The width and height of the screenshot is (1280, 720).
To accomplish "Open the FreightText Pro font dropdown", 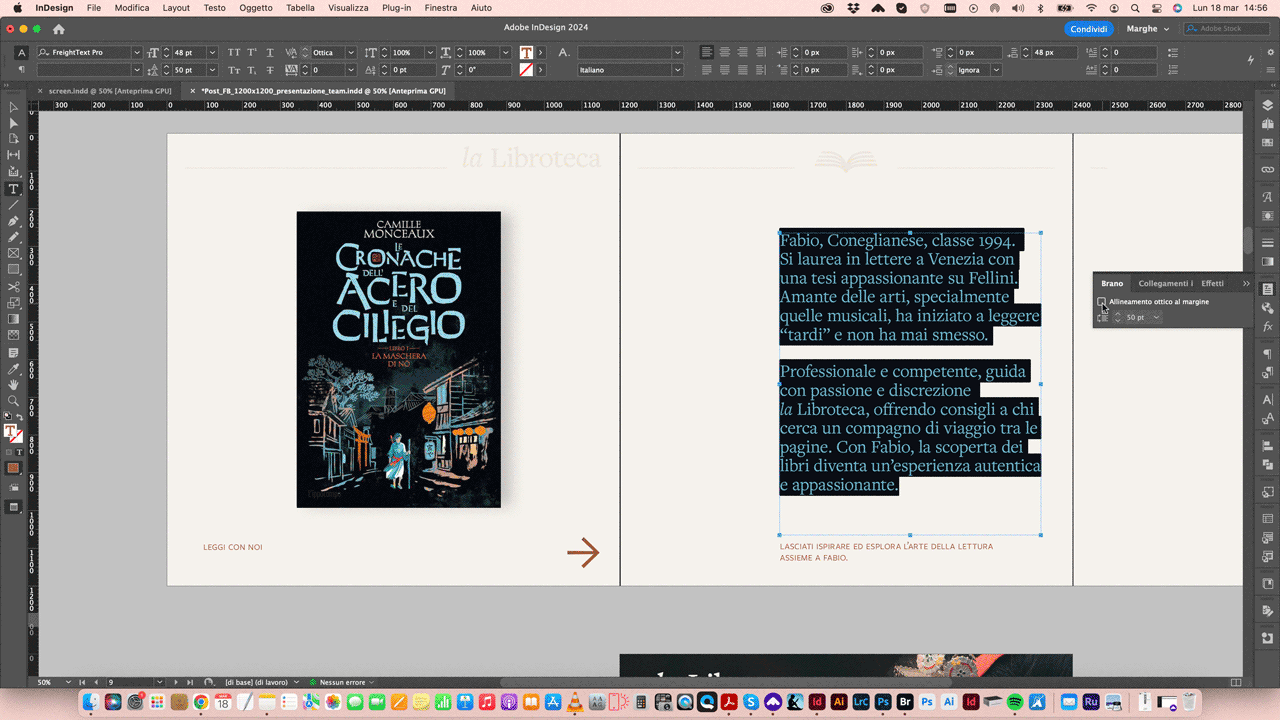I will click(x=137, y=52).
